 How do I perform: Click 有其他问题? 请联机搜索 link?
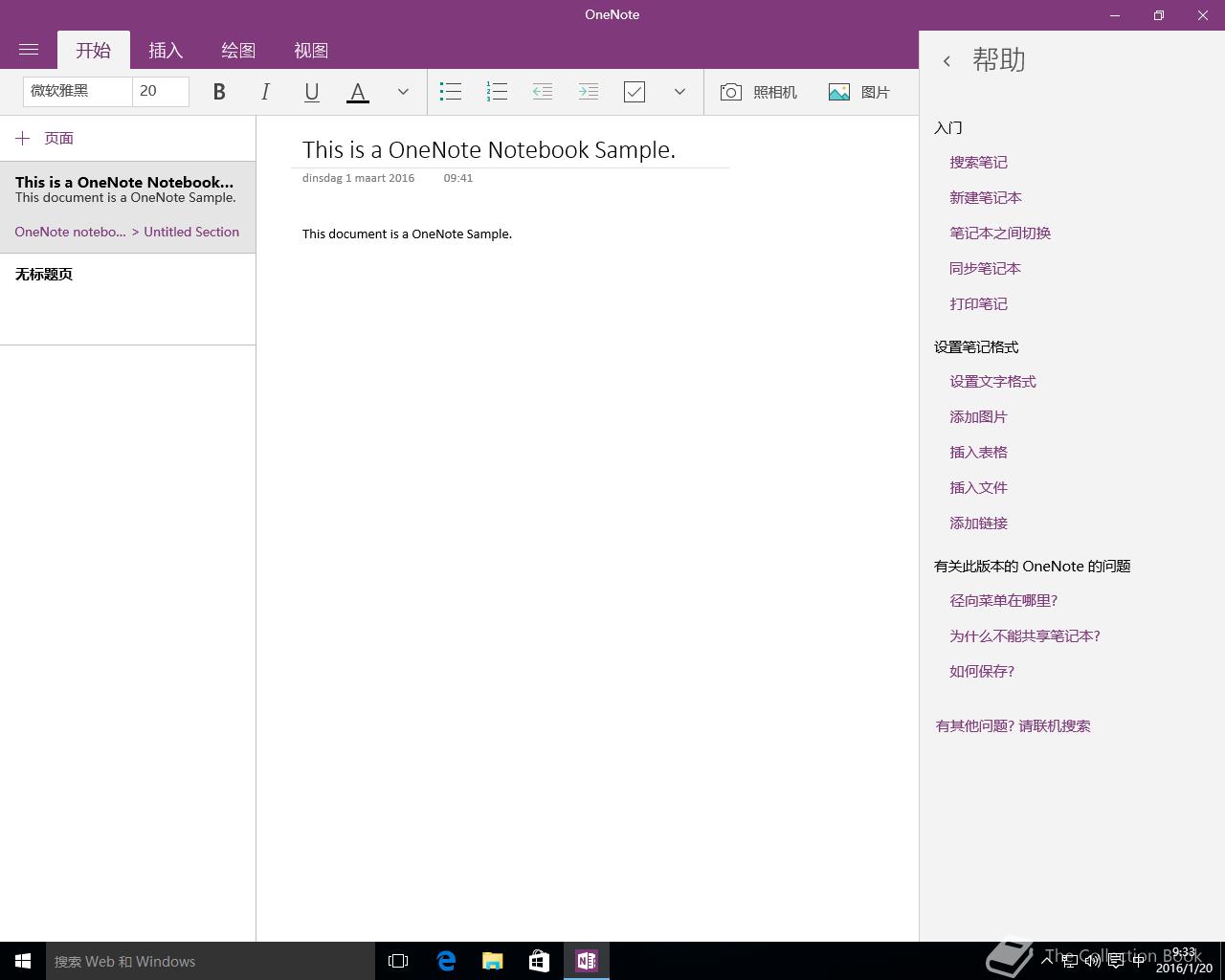coord(1013,726)
